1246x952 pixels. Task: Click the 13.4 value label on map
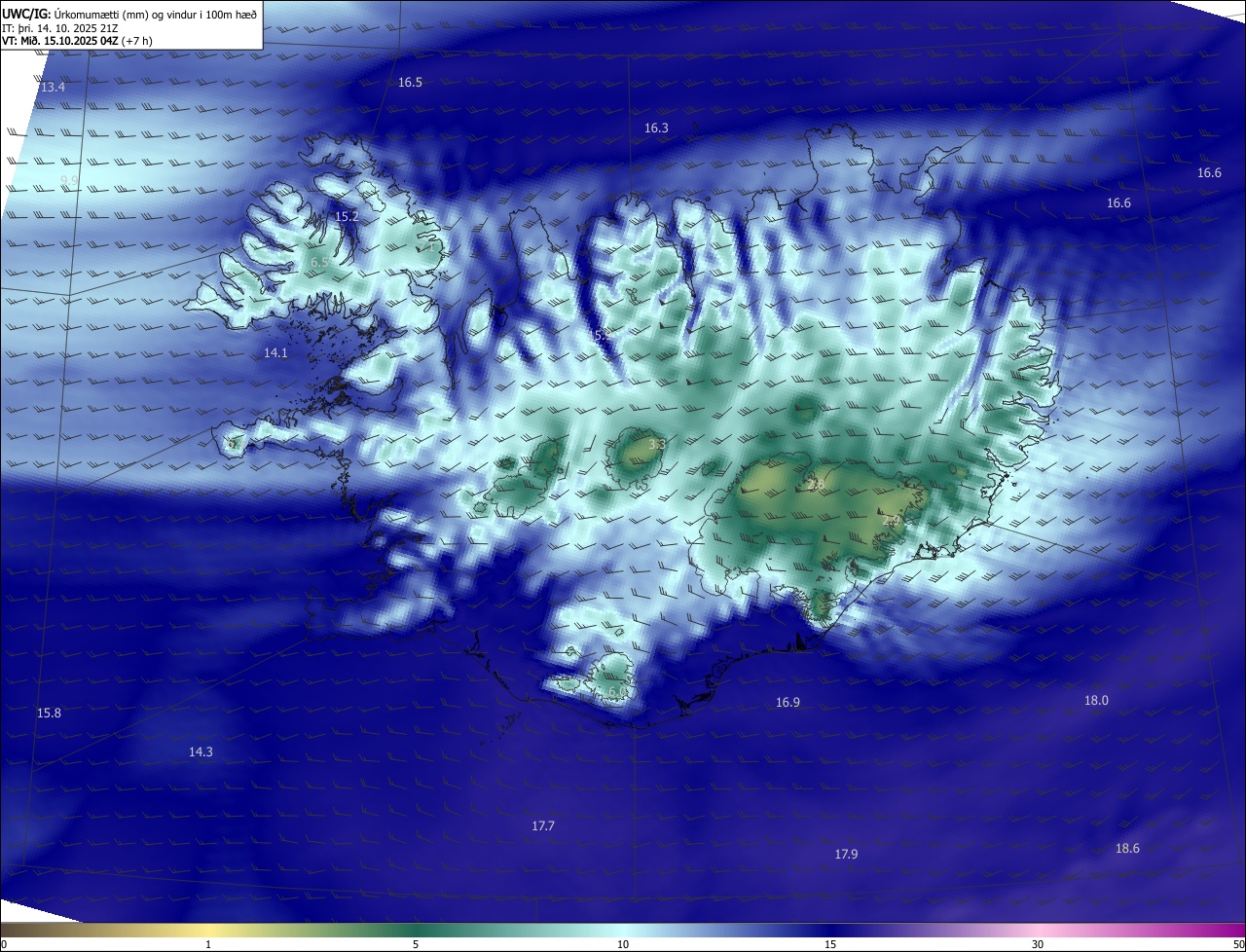point(53,88)
